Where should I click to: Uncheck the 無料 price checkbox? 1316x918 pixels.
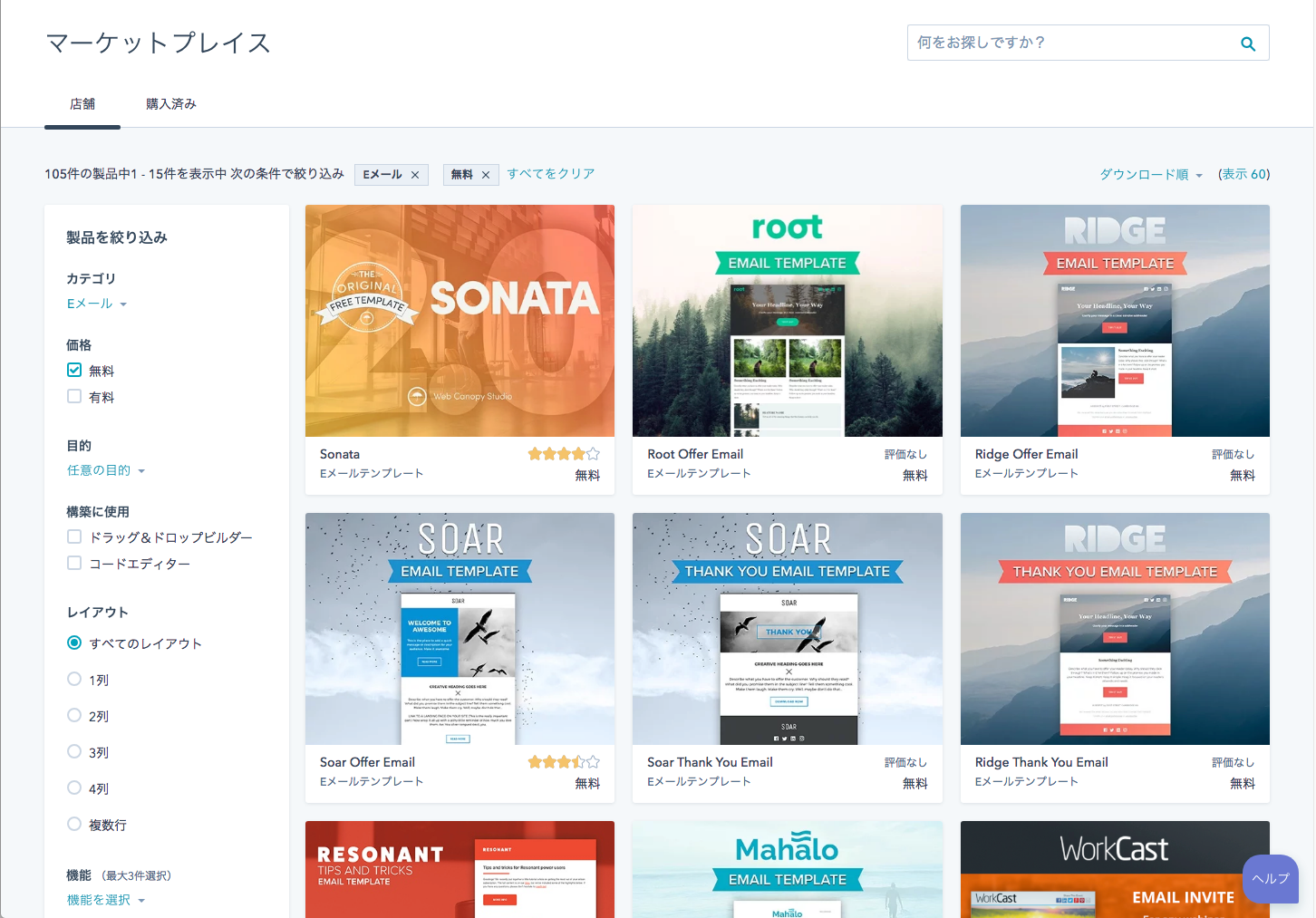pyautogui.click(x=74, y=370)
